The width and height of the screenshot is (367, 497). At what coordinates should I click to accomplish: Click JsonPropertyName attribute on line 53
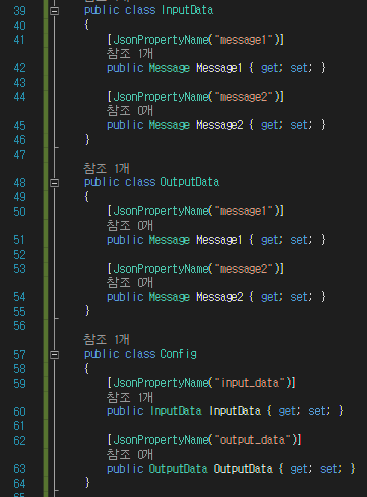click(x=161, y=269)
